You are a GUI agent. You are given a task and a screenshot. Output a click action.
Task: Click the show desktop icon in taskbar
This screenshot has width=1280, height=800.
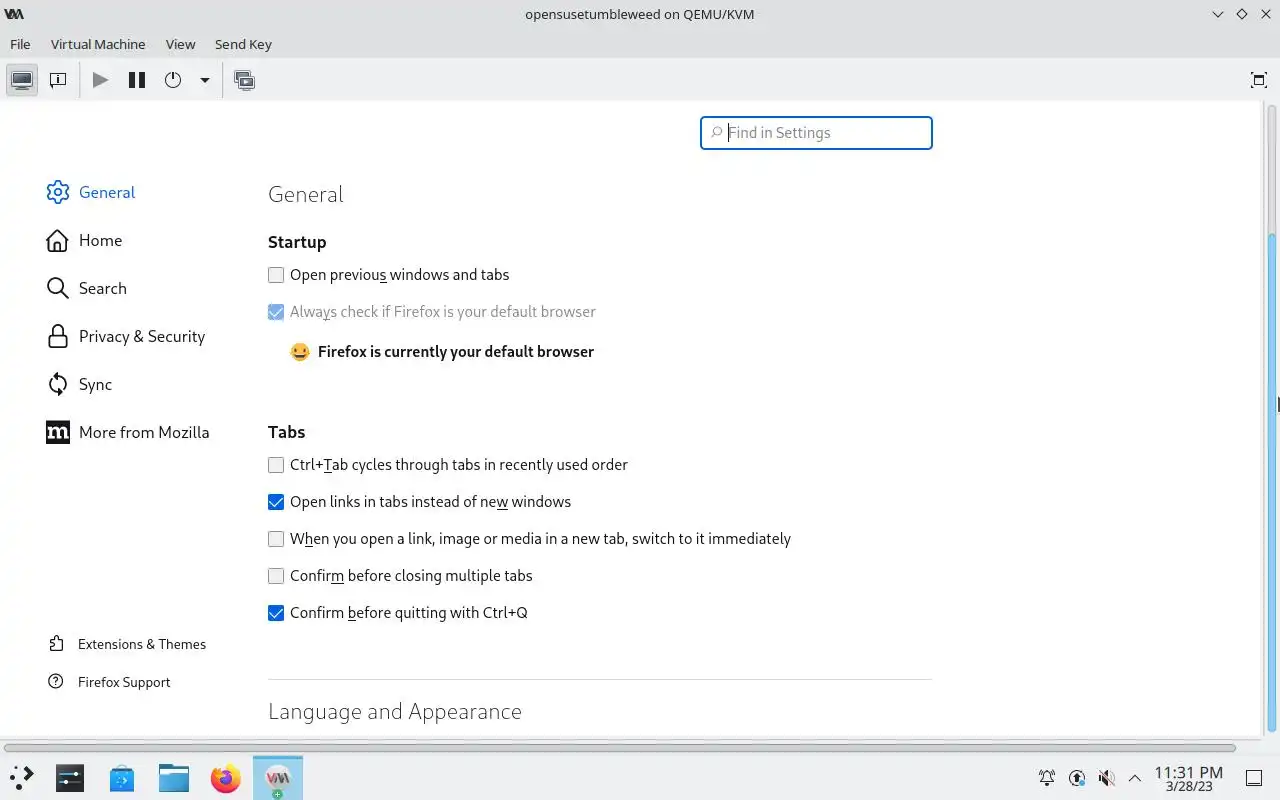[1254, 778]
